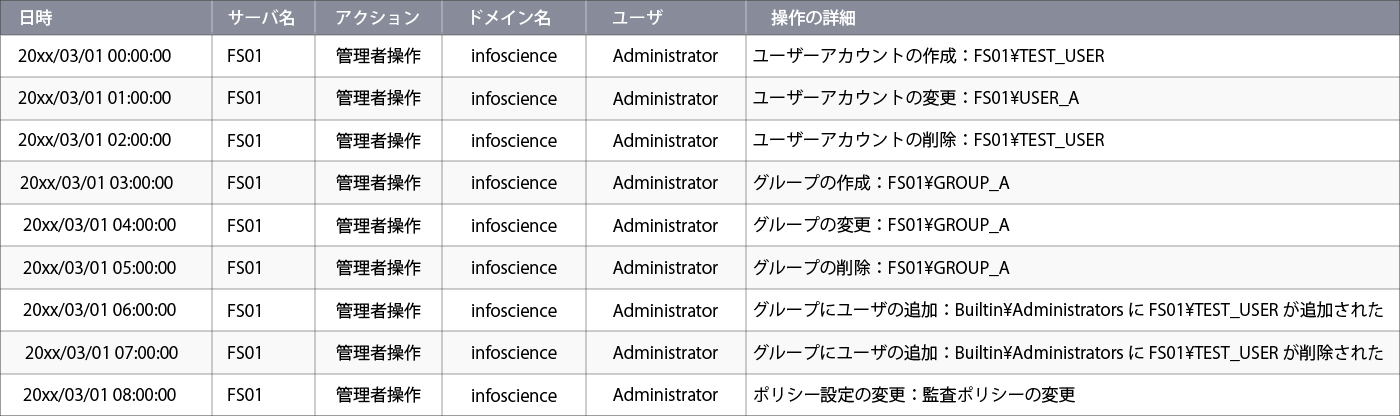Select the グループの変更:FS01¥GROUP_A entry
The image size is (1400, 416).
(x=880, y=225)
